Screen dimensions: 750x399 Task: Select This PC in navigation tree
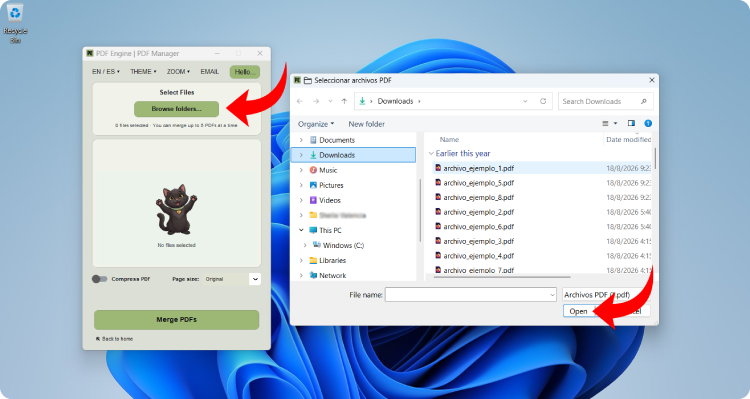(x=330, y=231)
